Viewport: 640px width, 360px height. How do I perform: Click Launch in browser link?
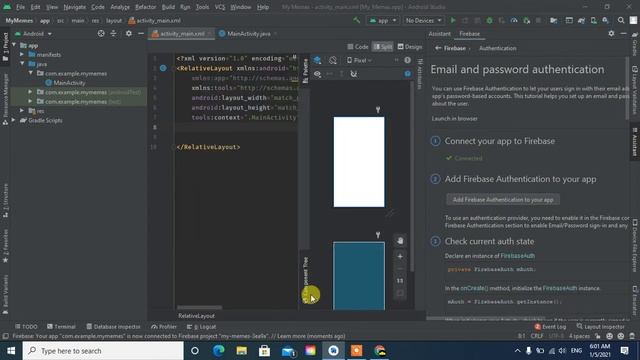click(454, 118)
